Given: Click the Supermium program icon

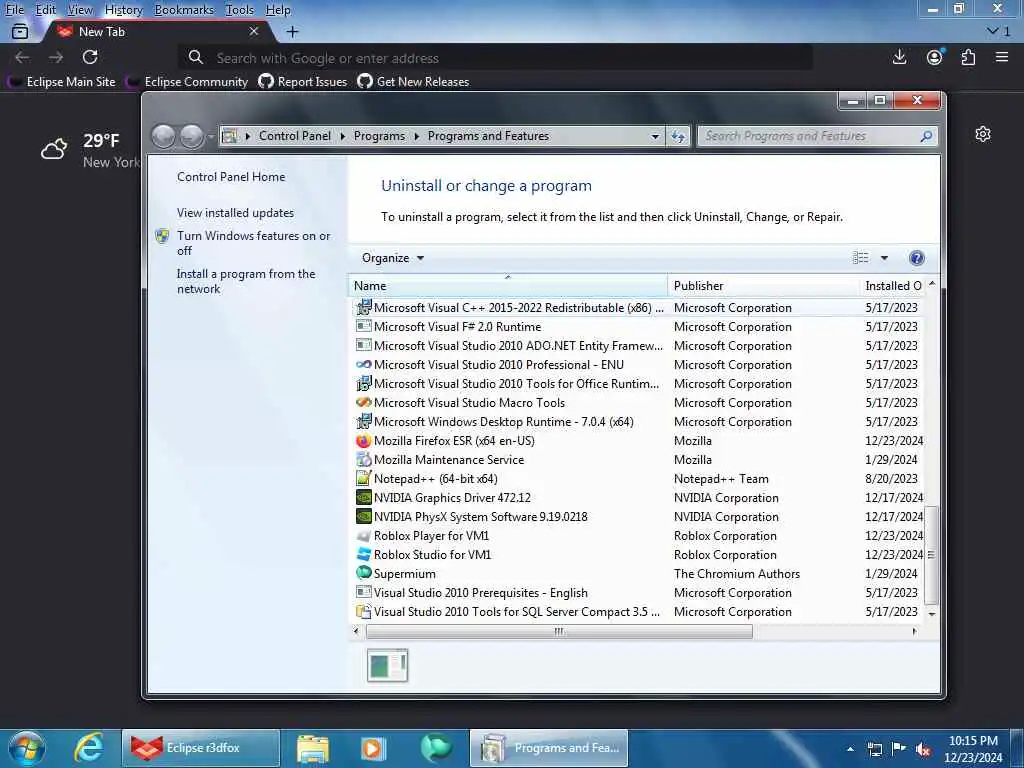Looking at the screenshot, I should pos(363,573).
